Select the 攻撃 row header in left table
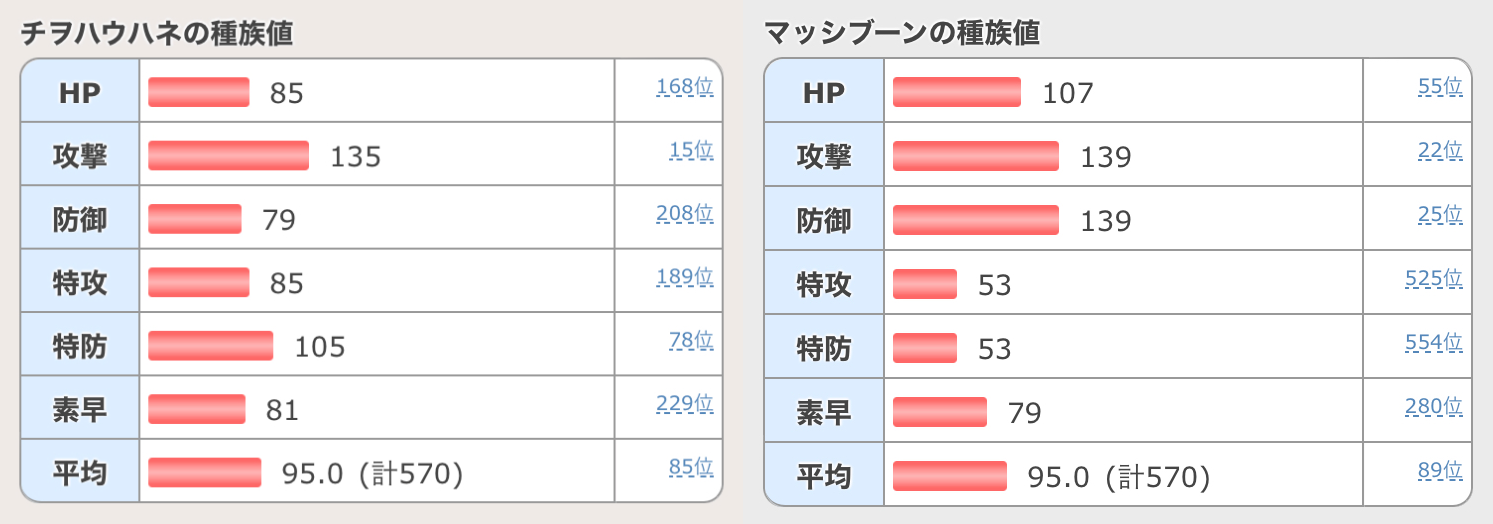Image resolution: width=1493 pixels, height=524 pixels. (x=80, y=155)
